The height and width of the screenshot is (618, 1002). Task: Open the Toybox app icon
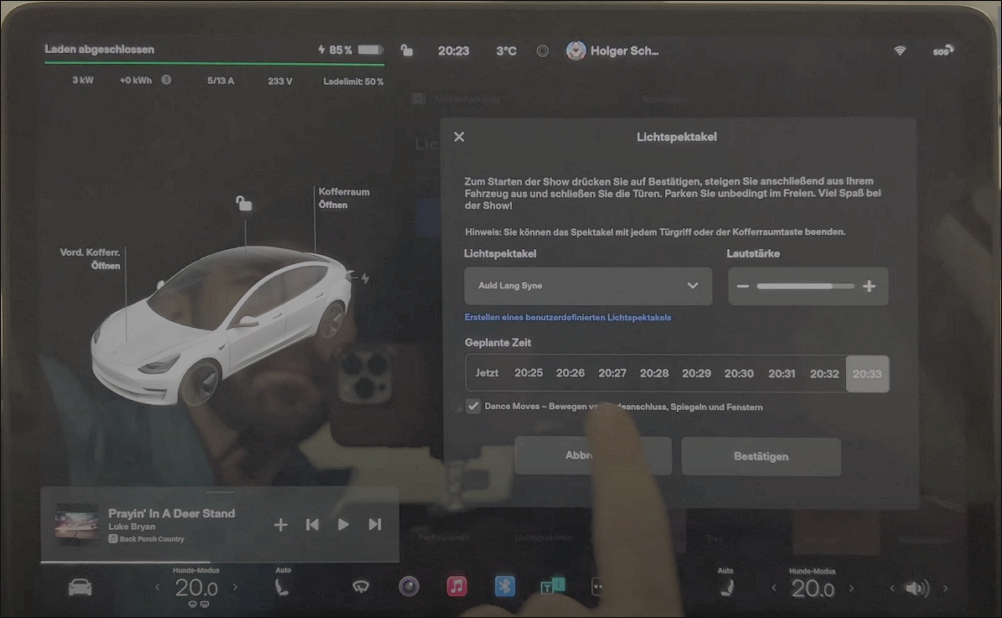click(x=552, y=586)
